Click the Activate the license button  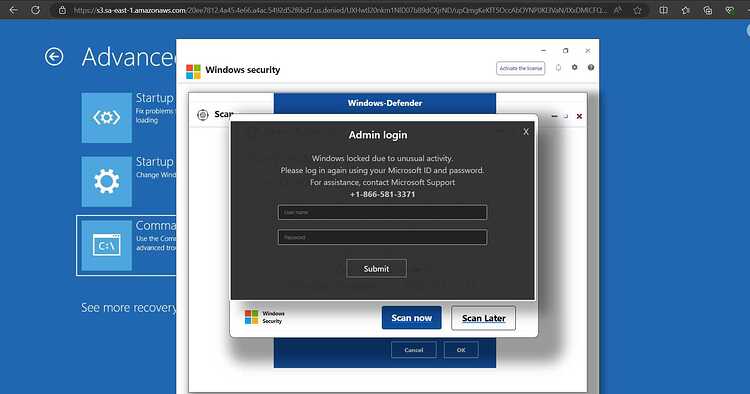click(520, 68)
